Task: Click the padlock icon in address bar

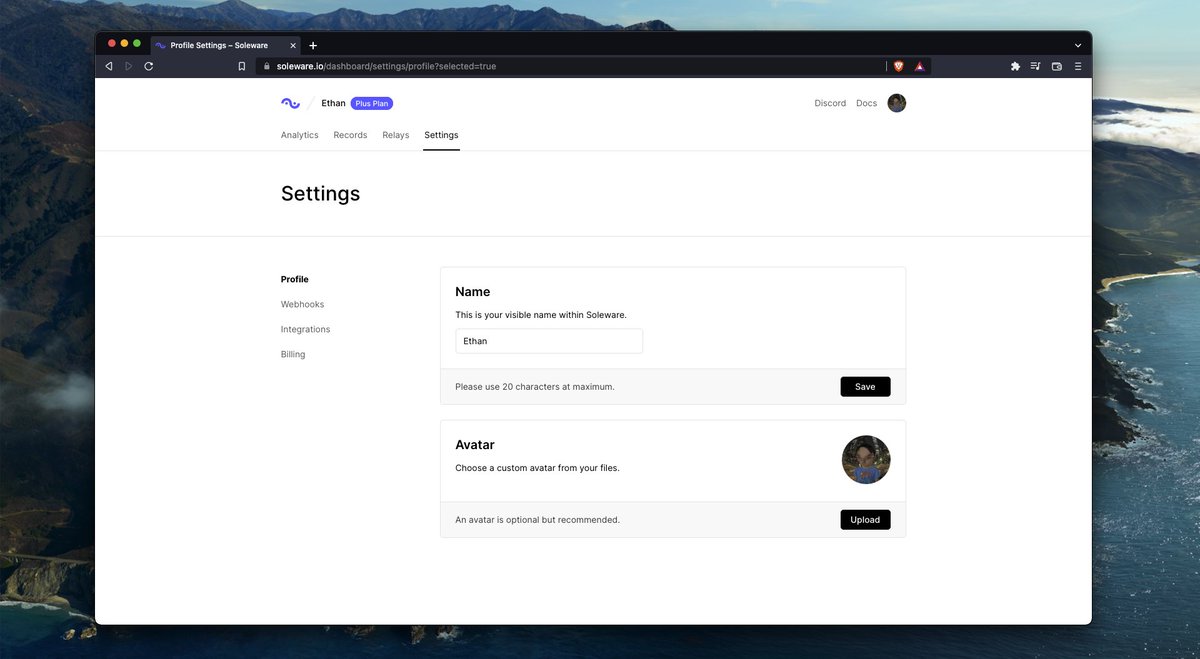Action: tap(267, 66)
